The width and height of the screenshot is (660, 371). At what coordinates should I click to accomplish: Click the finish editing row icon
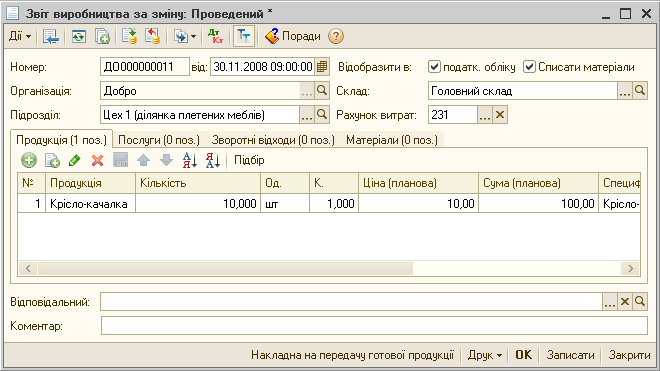[120, 160]
